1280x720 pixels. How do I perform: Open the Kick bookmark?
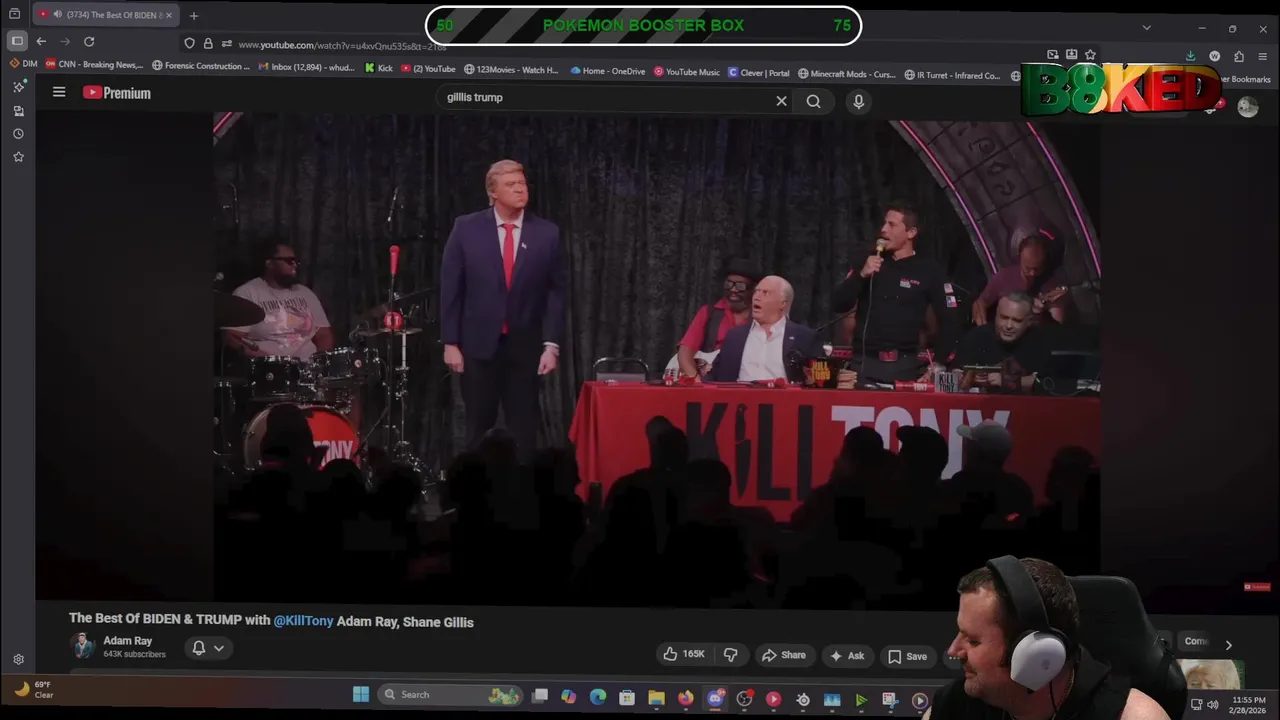[378, 68]
